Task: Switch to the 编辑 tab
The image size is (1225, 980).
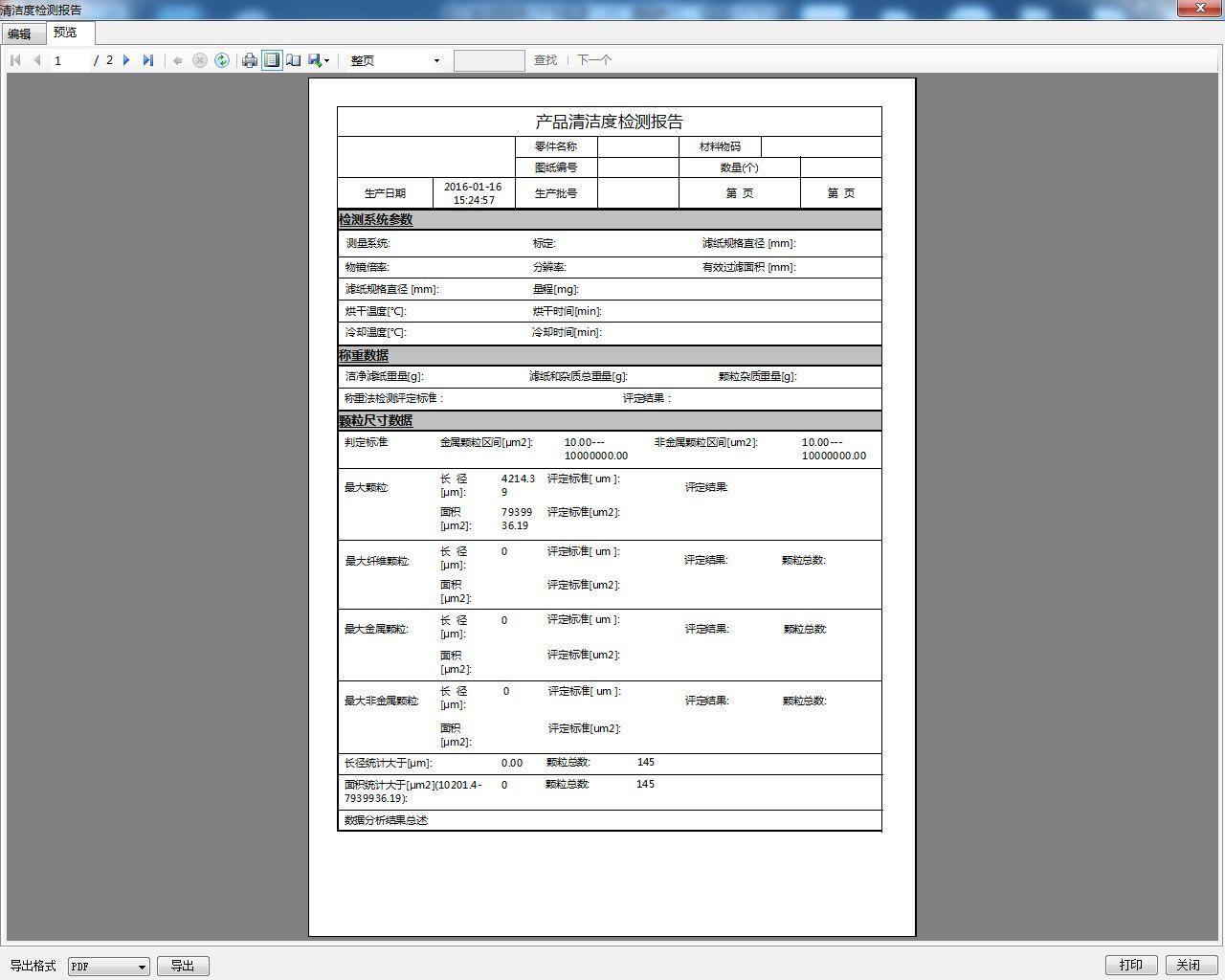Action: point(19,33)
